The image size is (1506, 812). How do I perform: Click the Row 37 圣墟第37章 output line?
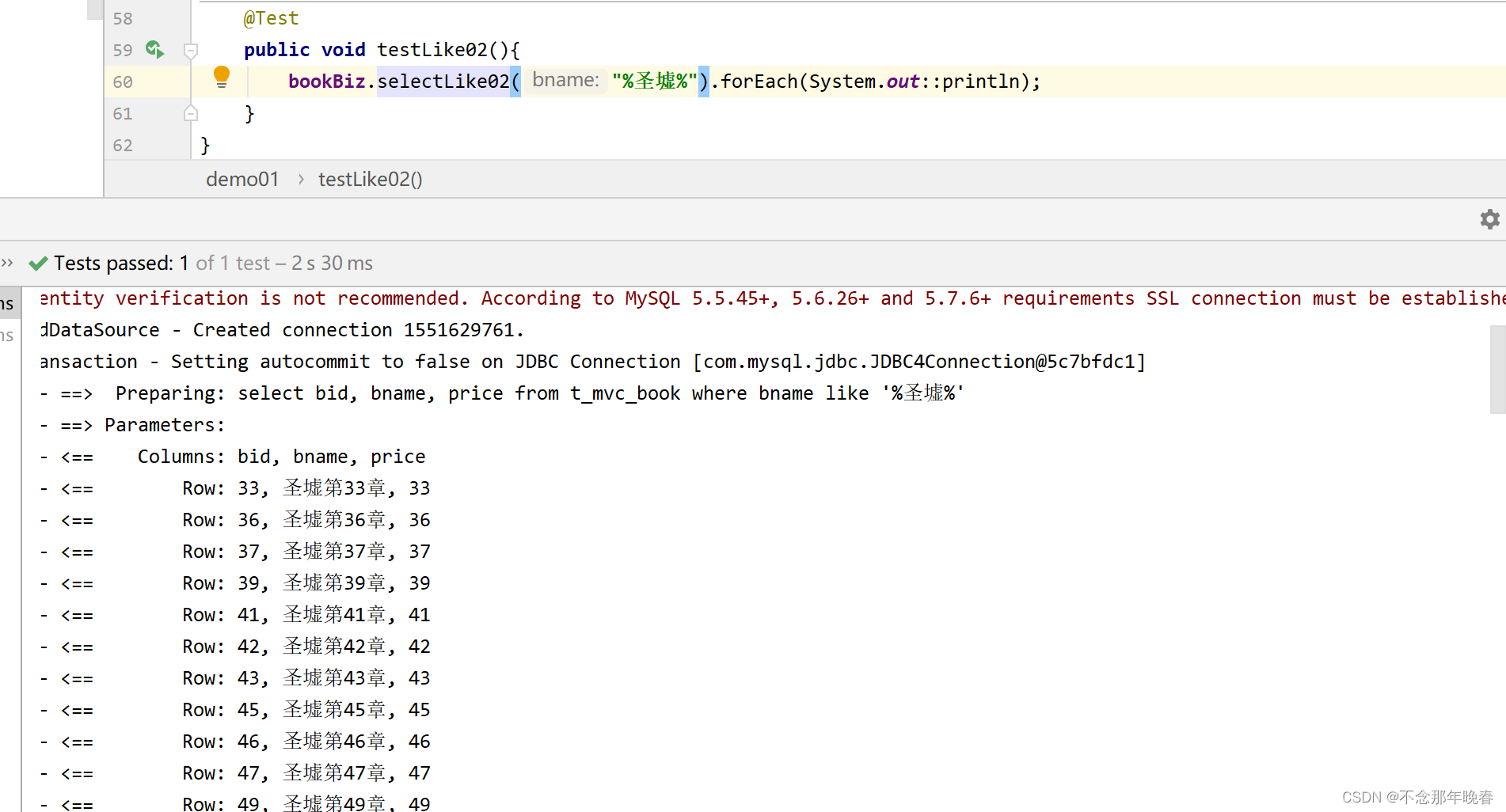(235, 552)
